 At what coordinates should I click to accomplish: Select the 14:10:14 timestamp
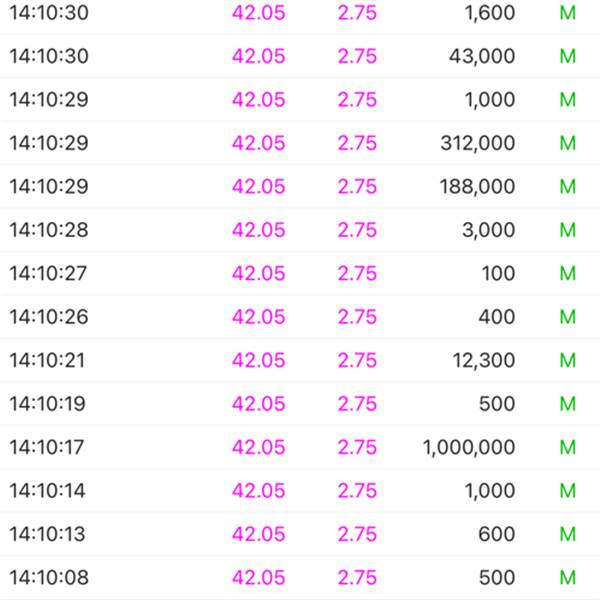[x=47, y=491]
